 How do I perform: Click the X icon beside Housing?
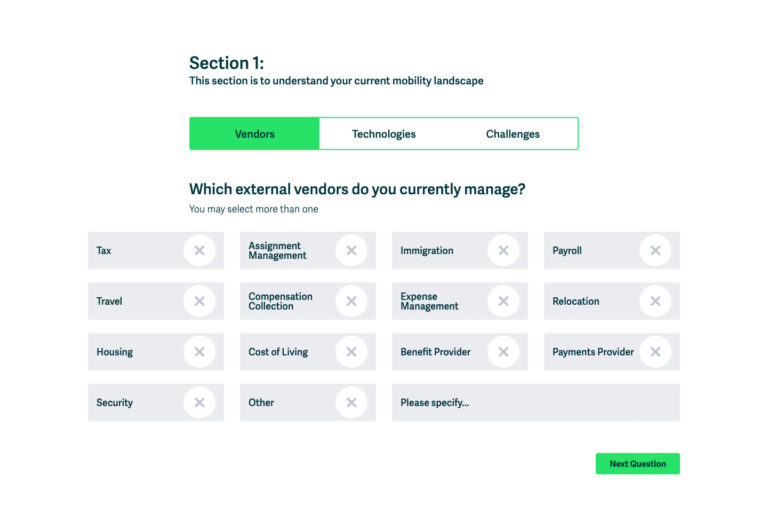199,352
